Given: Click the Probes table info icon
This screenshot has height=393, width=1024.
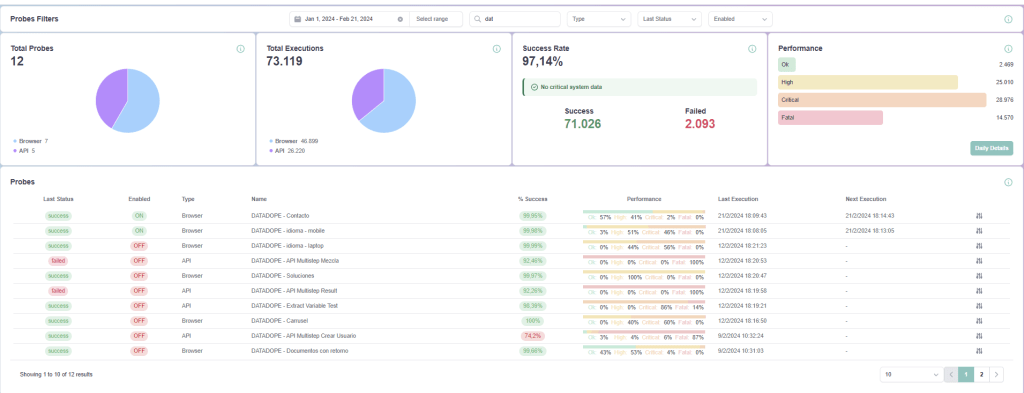Looking at the screenshot, I should pyautogui.click(x=1008, y=182).
